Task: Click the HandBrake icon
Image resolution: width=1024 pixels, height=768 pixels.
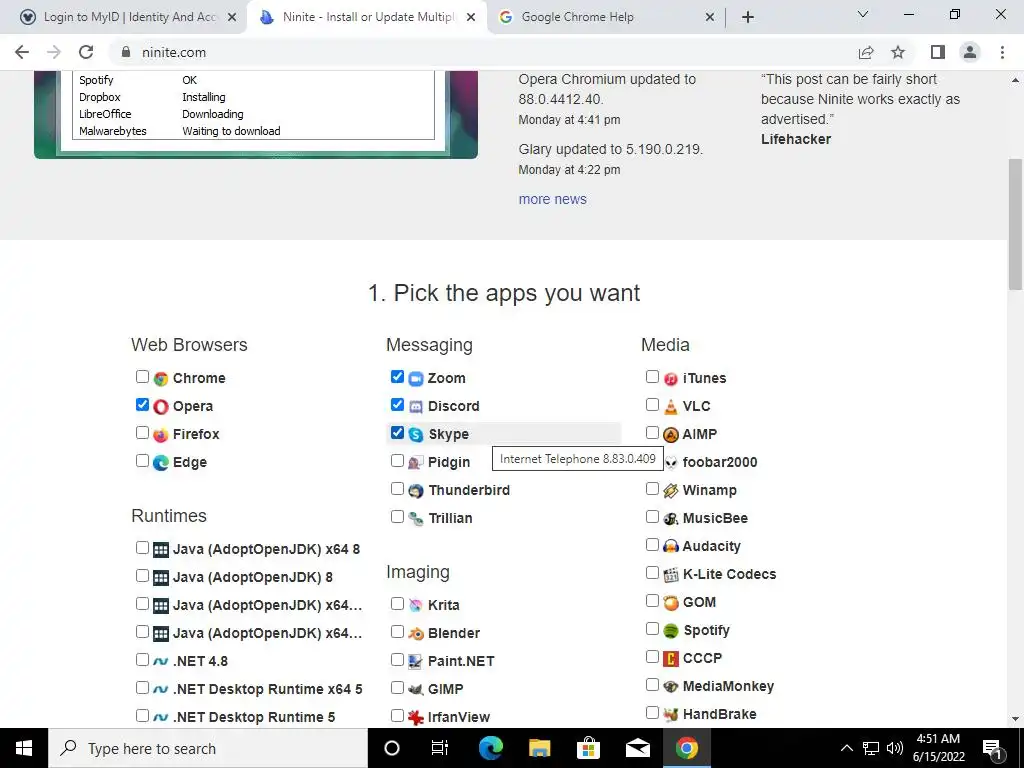Action: click(671, 715)
